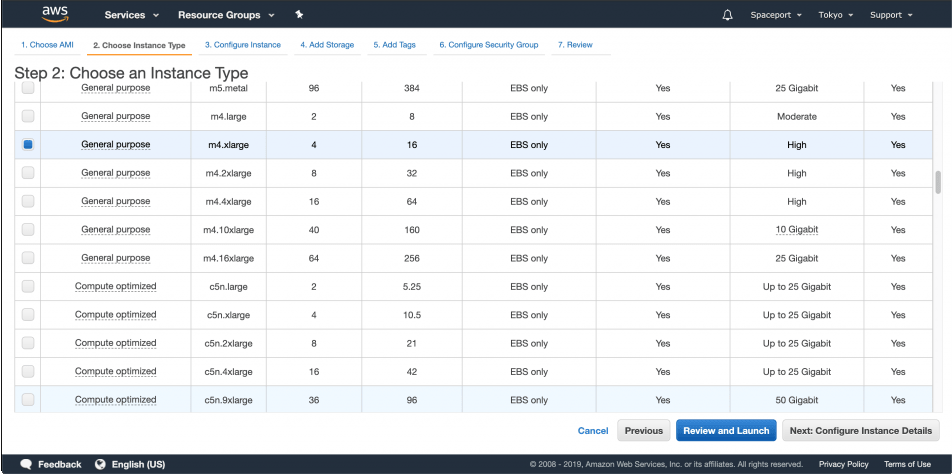Screen dimensions: 952x474
Task: Go to 3. Configure Instance step
Action: (243, 45)
